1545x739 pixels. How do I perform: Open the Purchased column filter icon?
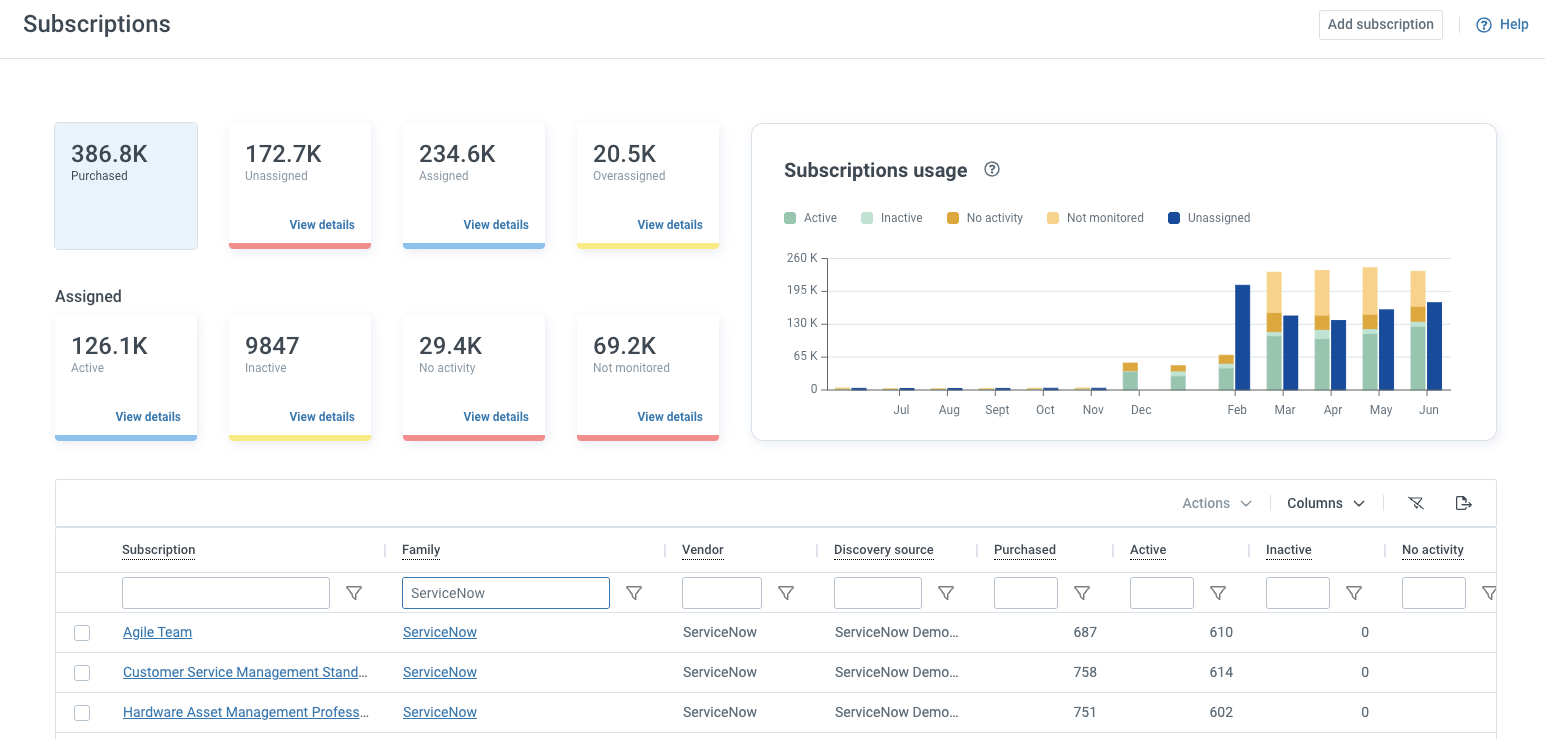(1082, 593)
